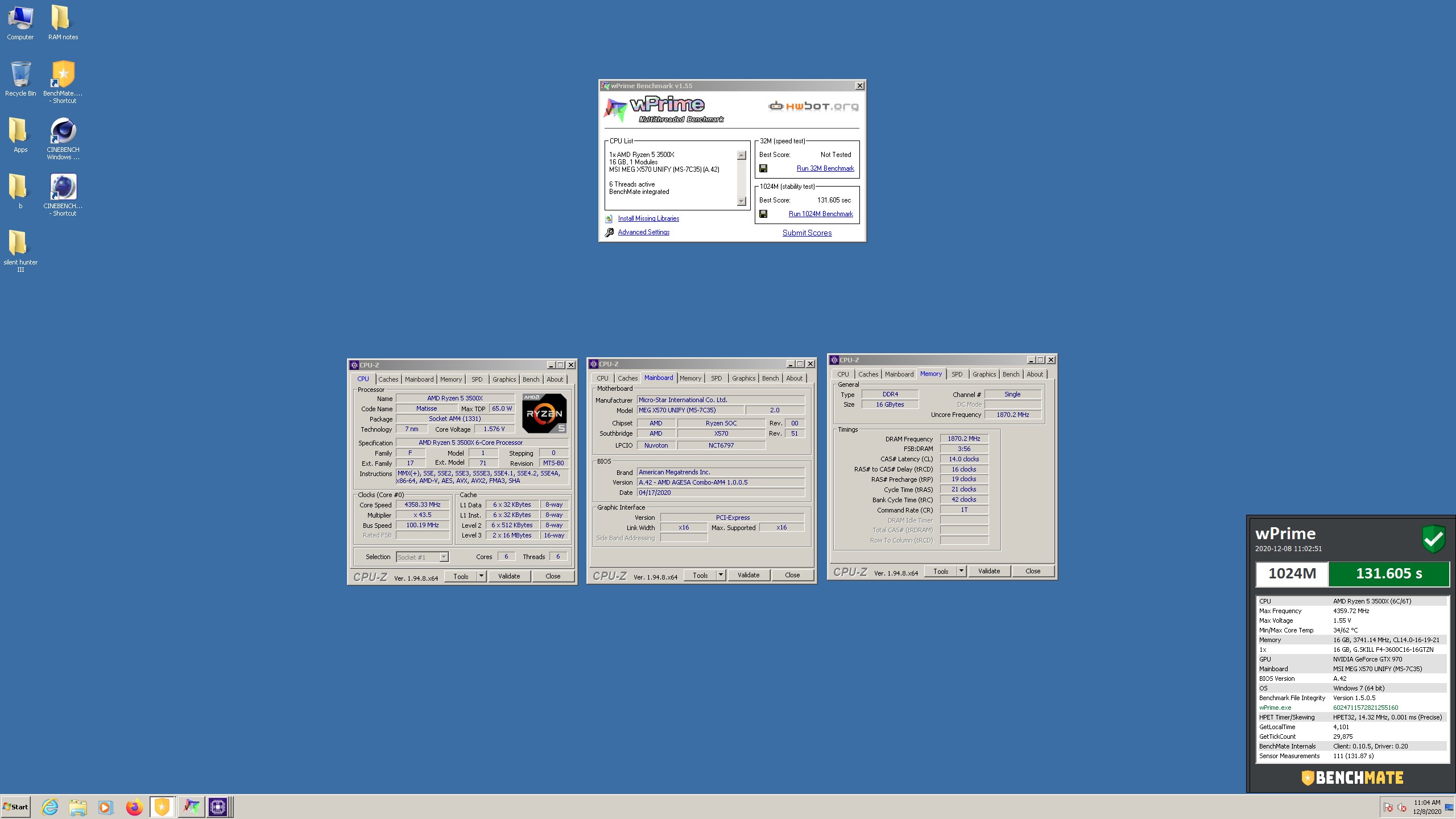Click the Action Center flag tray icon
This screenshot has height=819, width=1456.
tap(1388, 807)
